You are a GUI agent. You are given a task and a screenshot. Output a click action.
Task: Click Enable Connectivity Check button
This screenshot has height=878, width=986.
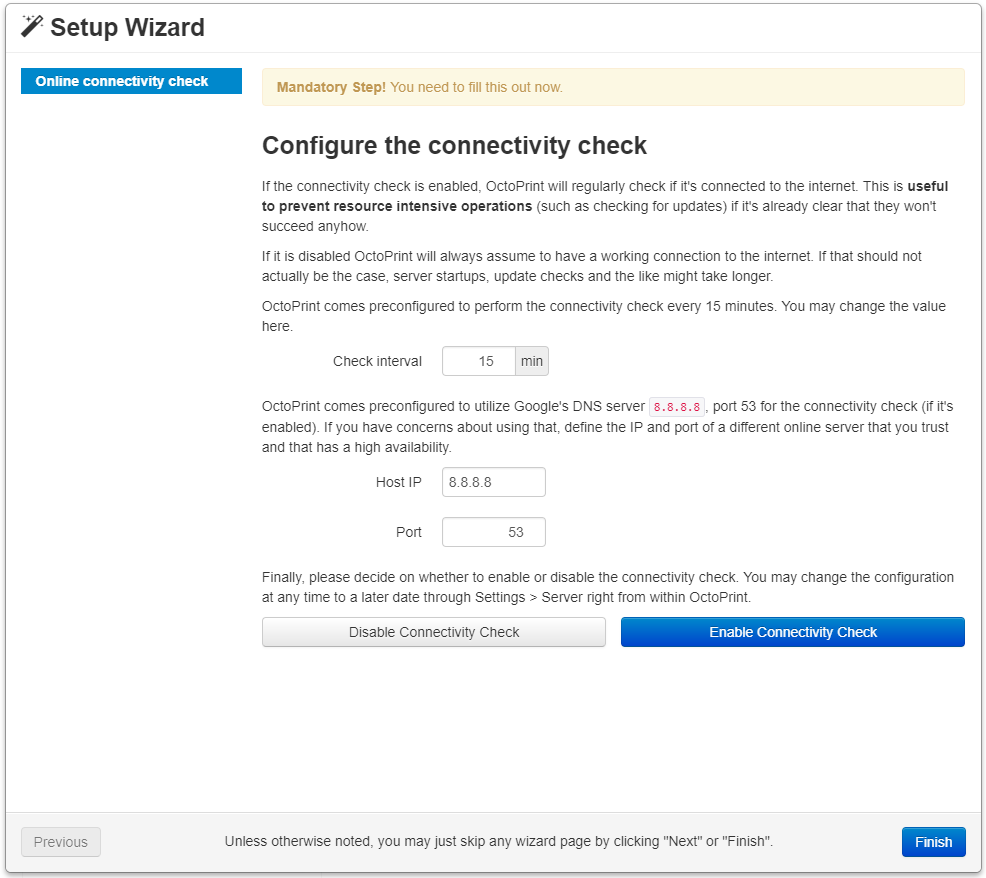pyautogui.click(x=792, y=632)
